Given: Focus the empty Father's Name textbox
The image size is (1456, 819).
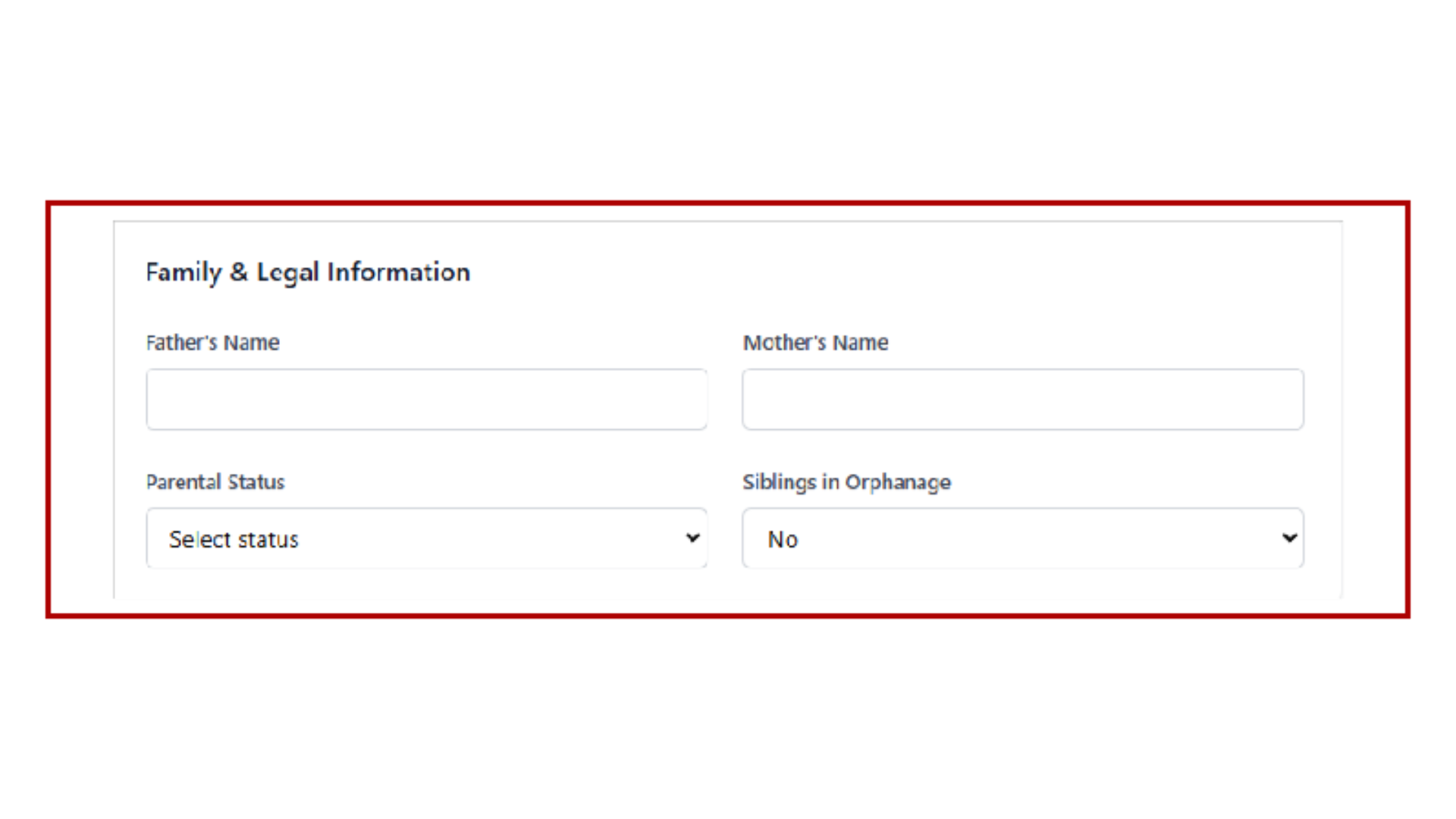Looking at the screenshot, I should pyautogui.click(x=426, y=399).
